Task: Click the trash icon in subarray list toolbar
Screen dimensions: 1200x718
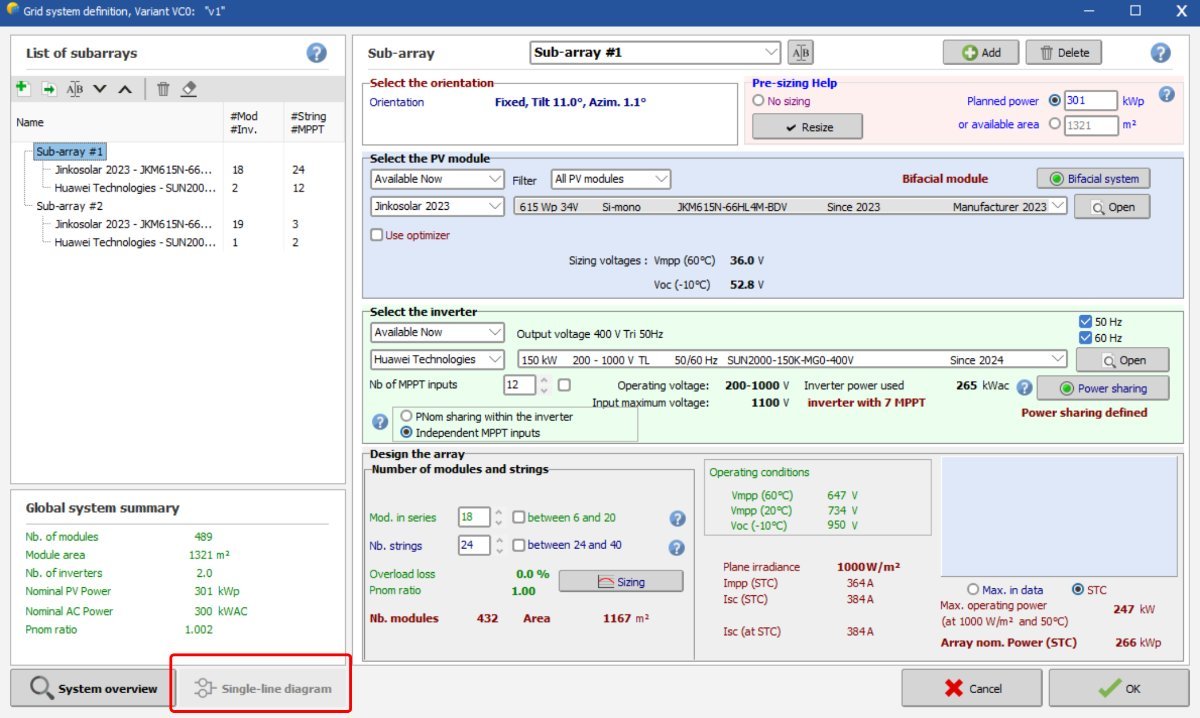Action: tap(163, 89)
